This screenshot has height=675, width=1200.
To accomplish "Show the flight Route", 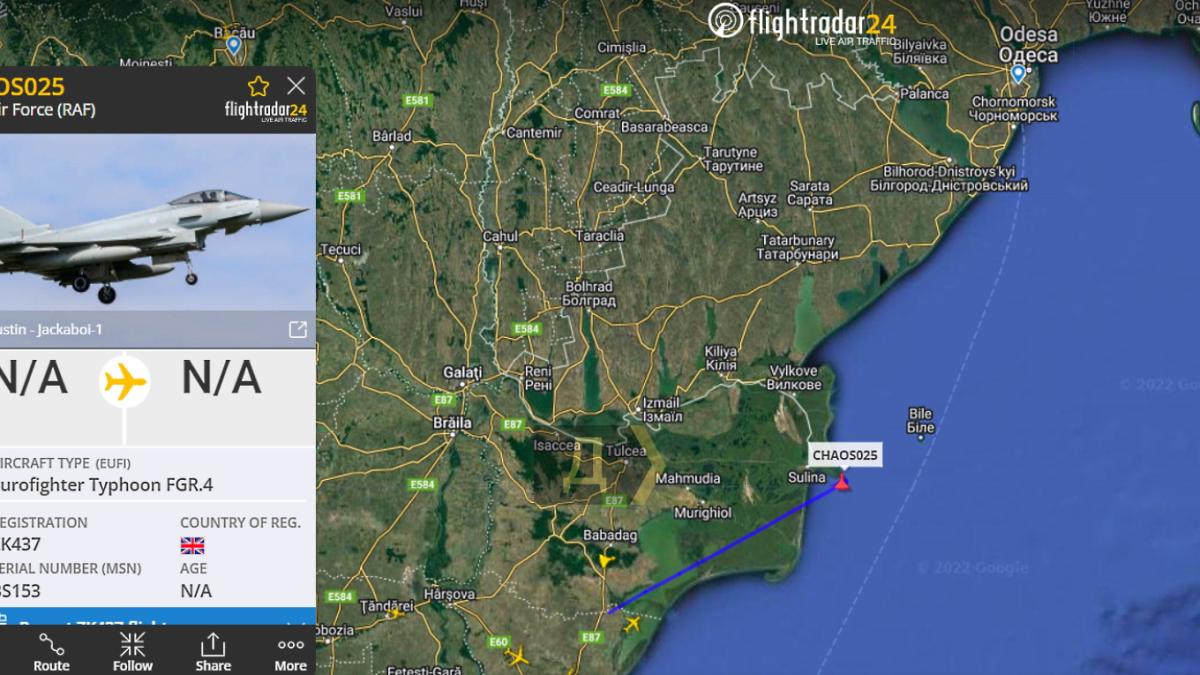I will coord(51,651).
